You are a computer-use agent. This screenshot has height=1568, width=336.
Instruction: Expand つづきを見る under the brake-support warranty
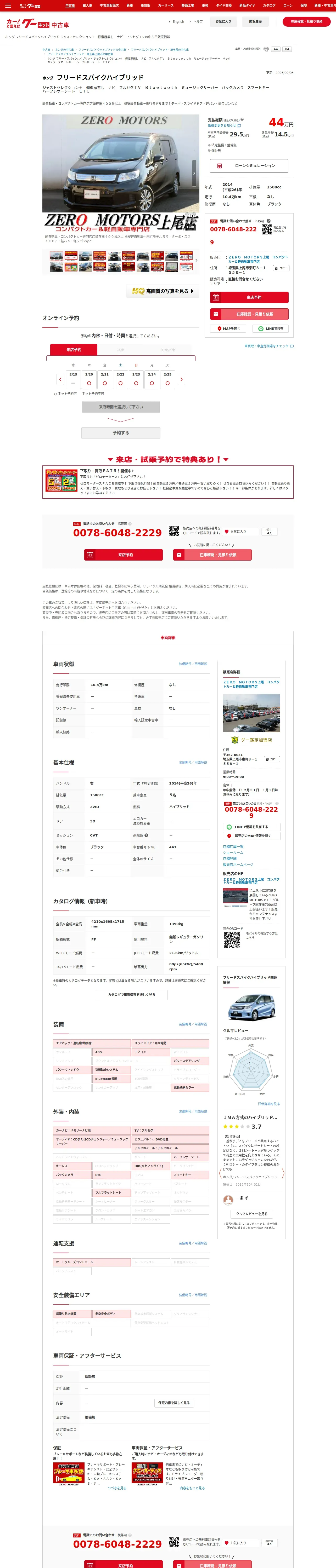[x=117, y=1488]
